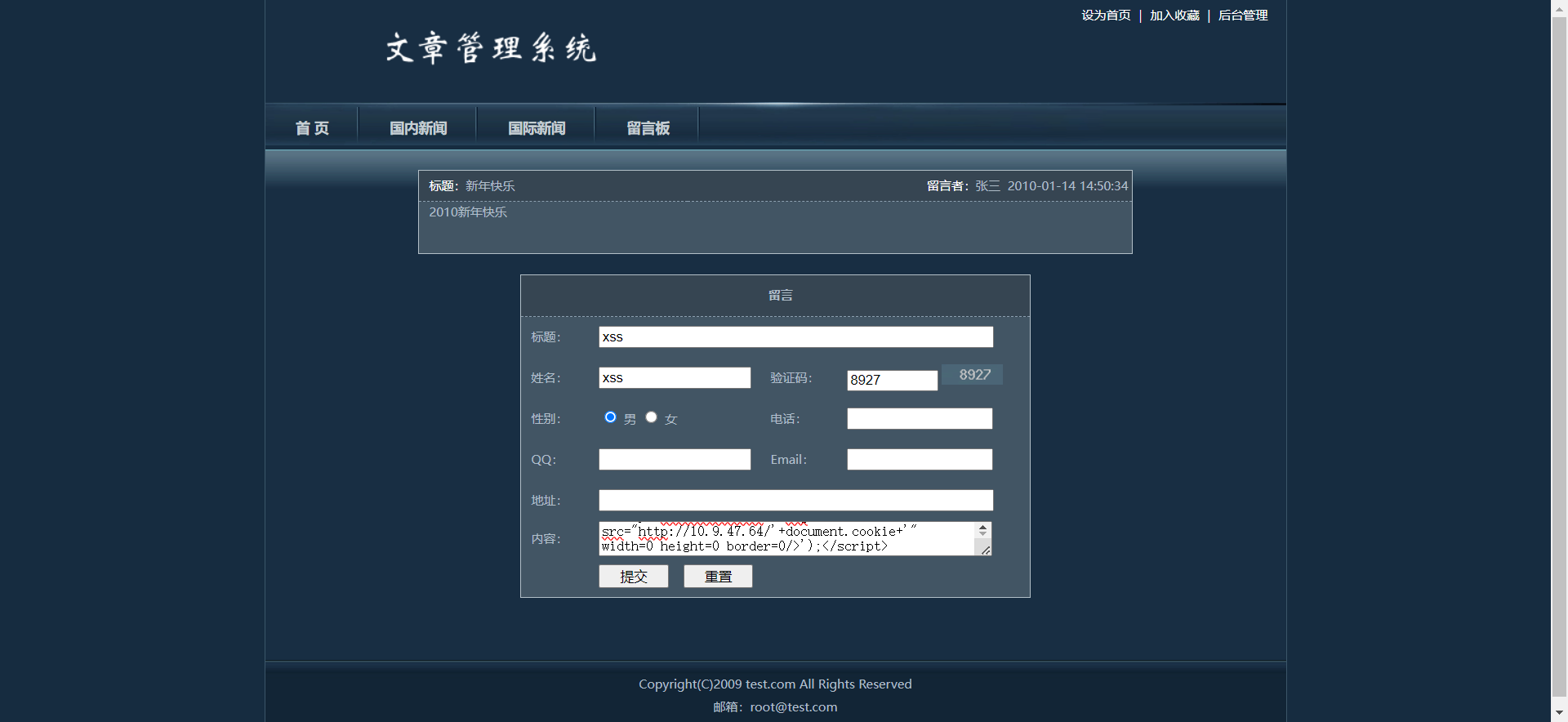Image resolution: width=1568 pixels, height=722 pixels.
Task: Click the page vertical scrollbar down arrow
Action: [1559, 714]
